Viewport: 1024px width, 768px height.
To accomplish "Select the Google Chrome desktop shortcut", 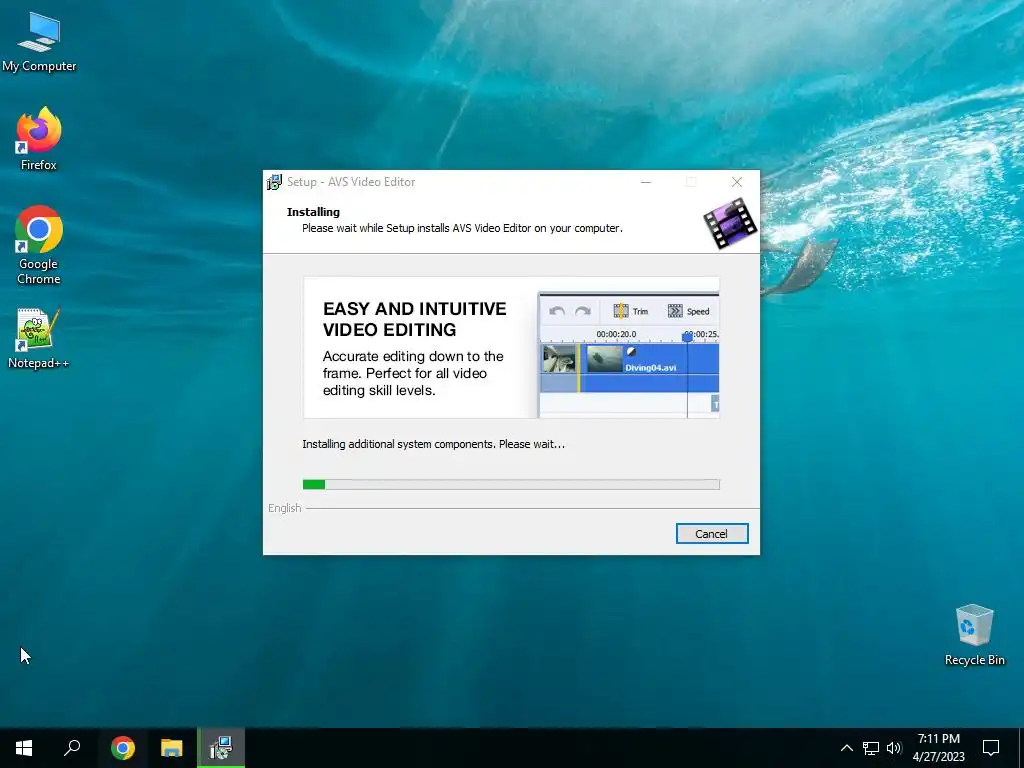I will tap(39, 245).
